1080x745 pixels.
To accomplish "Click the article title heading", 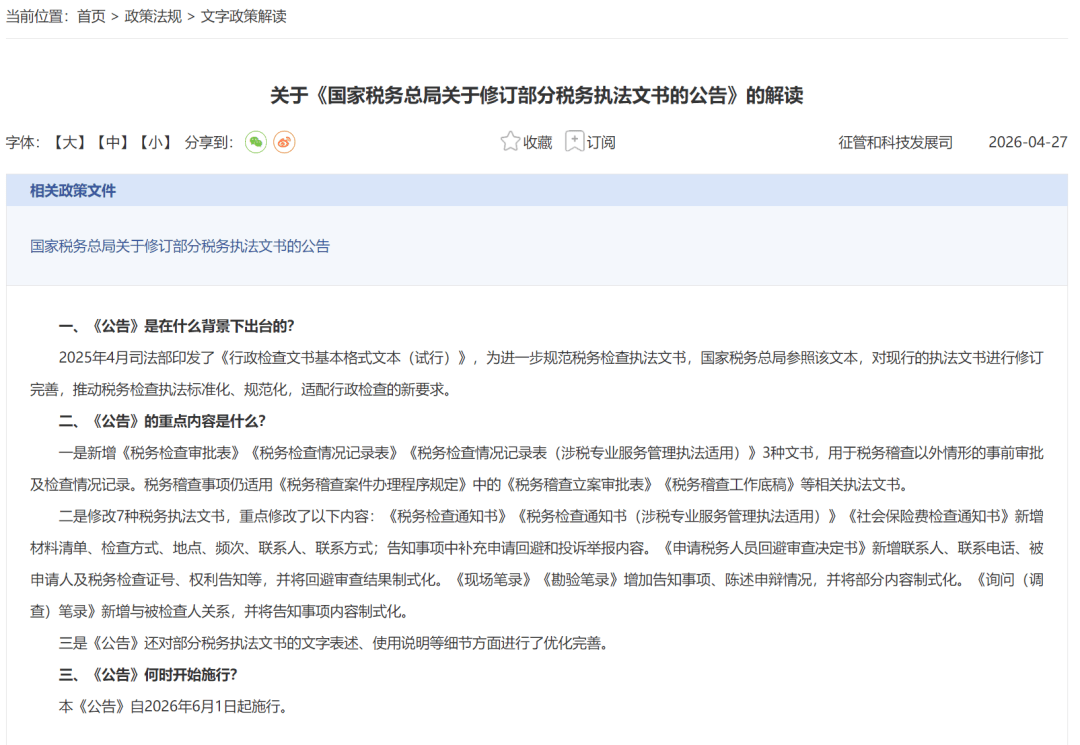I will click(537, 95).
